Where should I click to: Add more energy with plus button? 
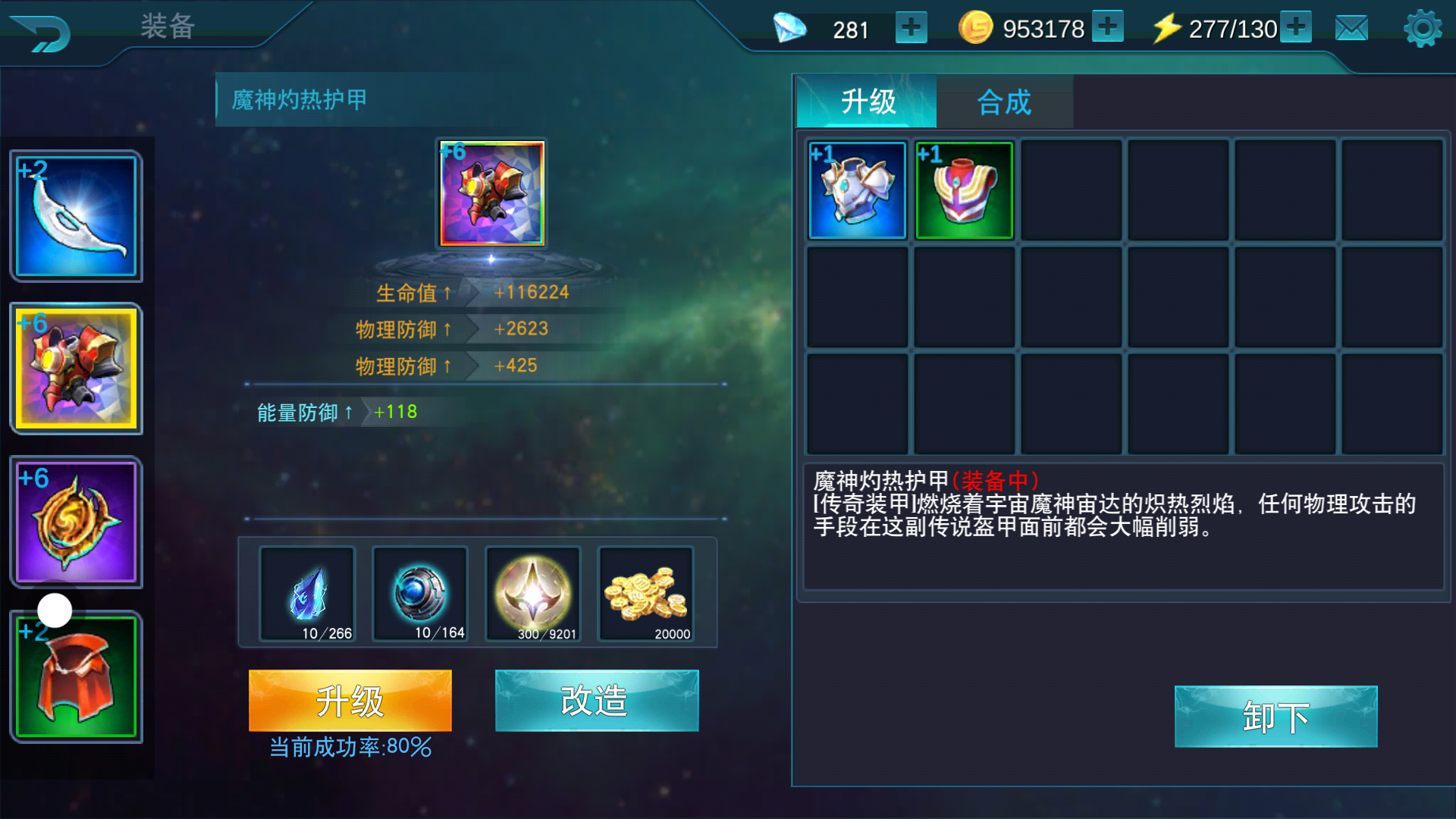click(x=1296, y=27)
